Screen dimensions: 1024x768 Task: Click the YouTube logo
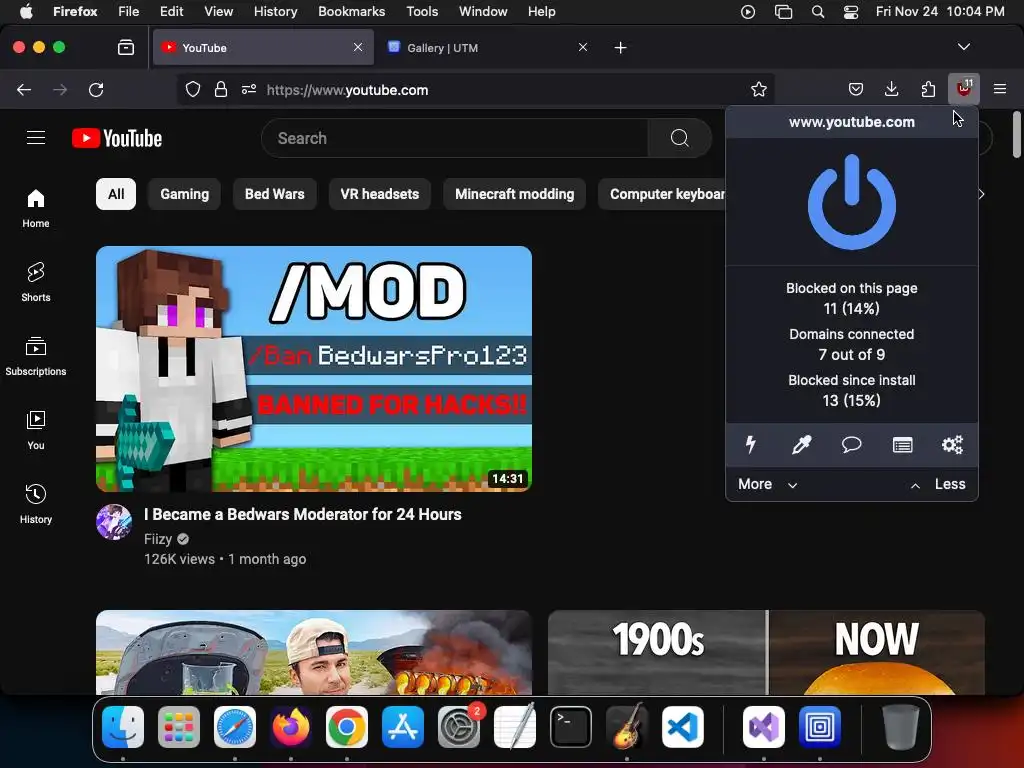(117, 138)
